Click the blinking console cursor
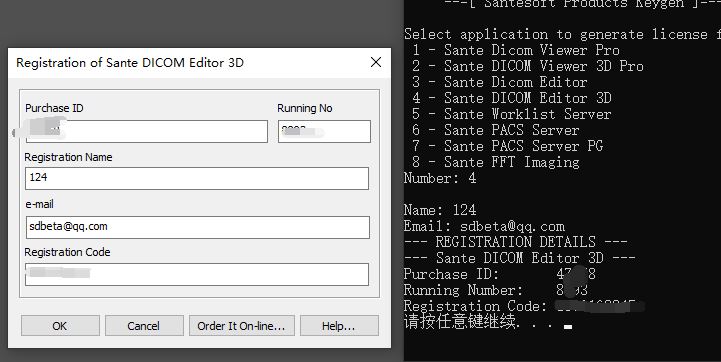This screenshot has width=721, height=362. tap(568, 328)
